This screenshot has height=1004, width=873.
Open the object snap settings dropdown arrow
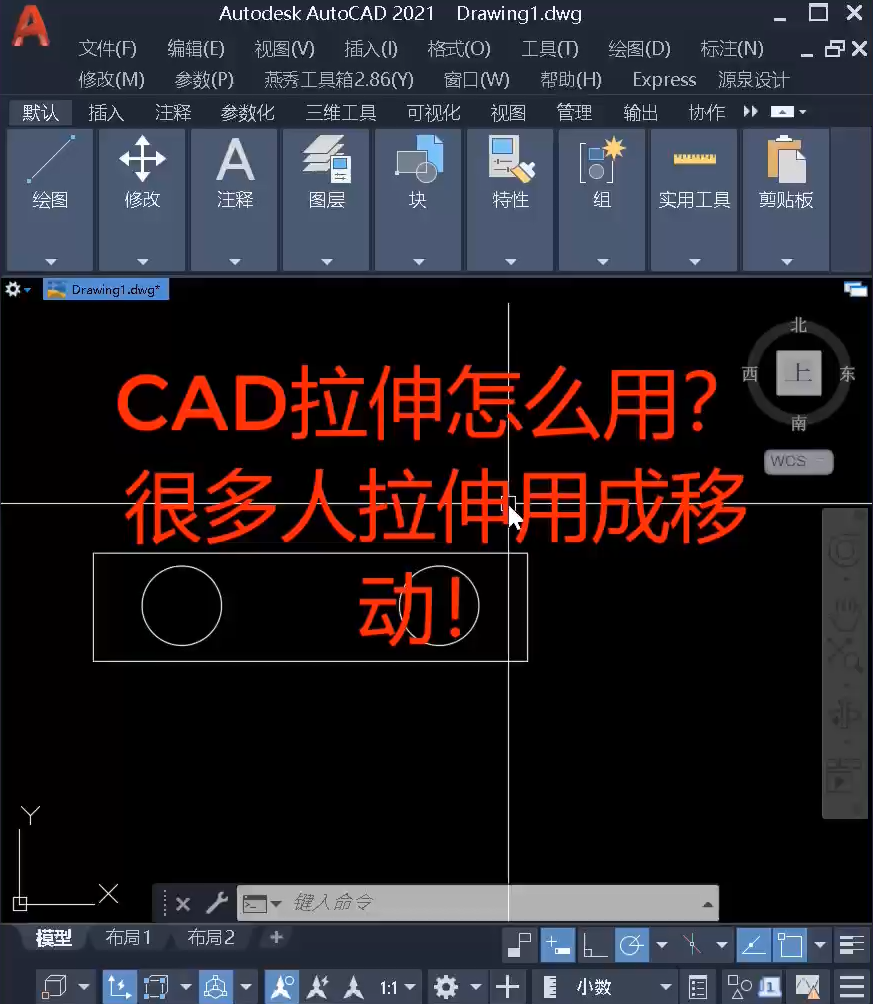(820, 945)
